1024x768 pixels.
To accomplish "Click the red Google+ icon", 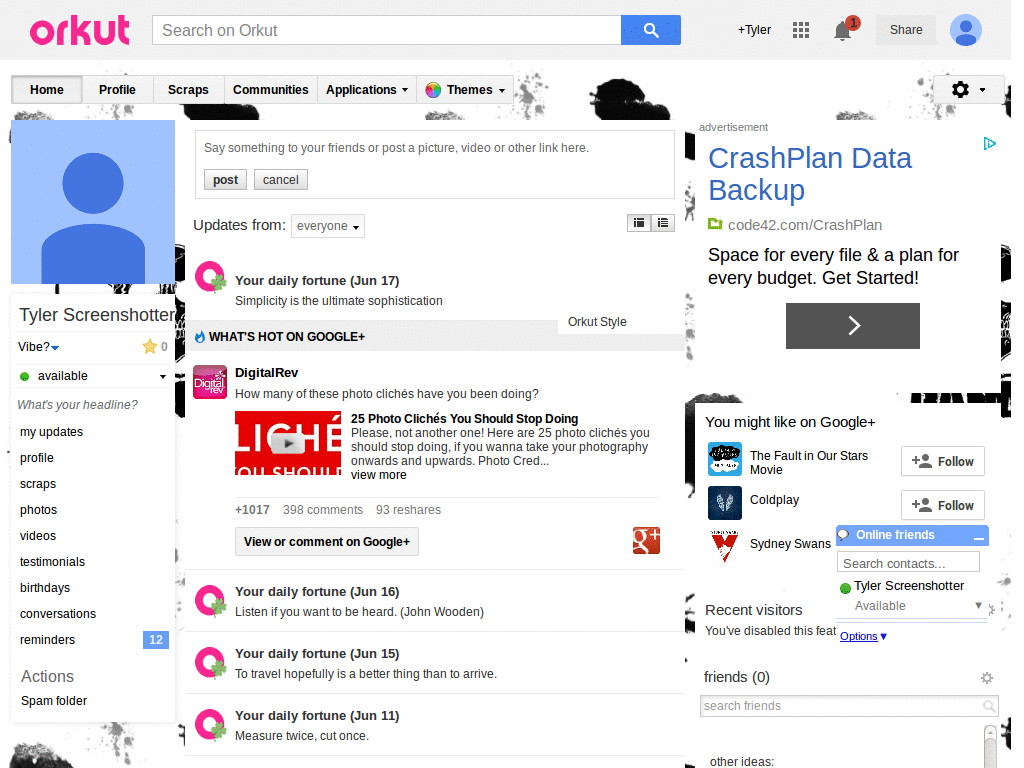I will 646,541.
